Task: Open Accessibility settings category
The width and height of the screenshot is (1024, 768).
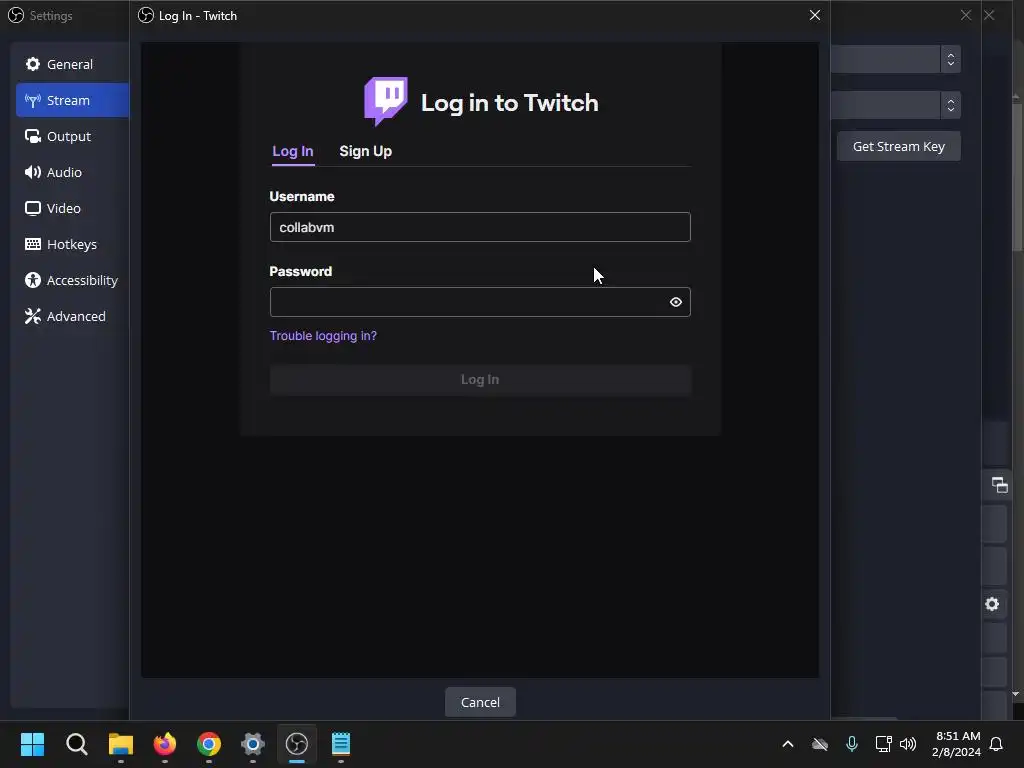Action: [x=72, y=280]
